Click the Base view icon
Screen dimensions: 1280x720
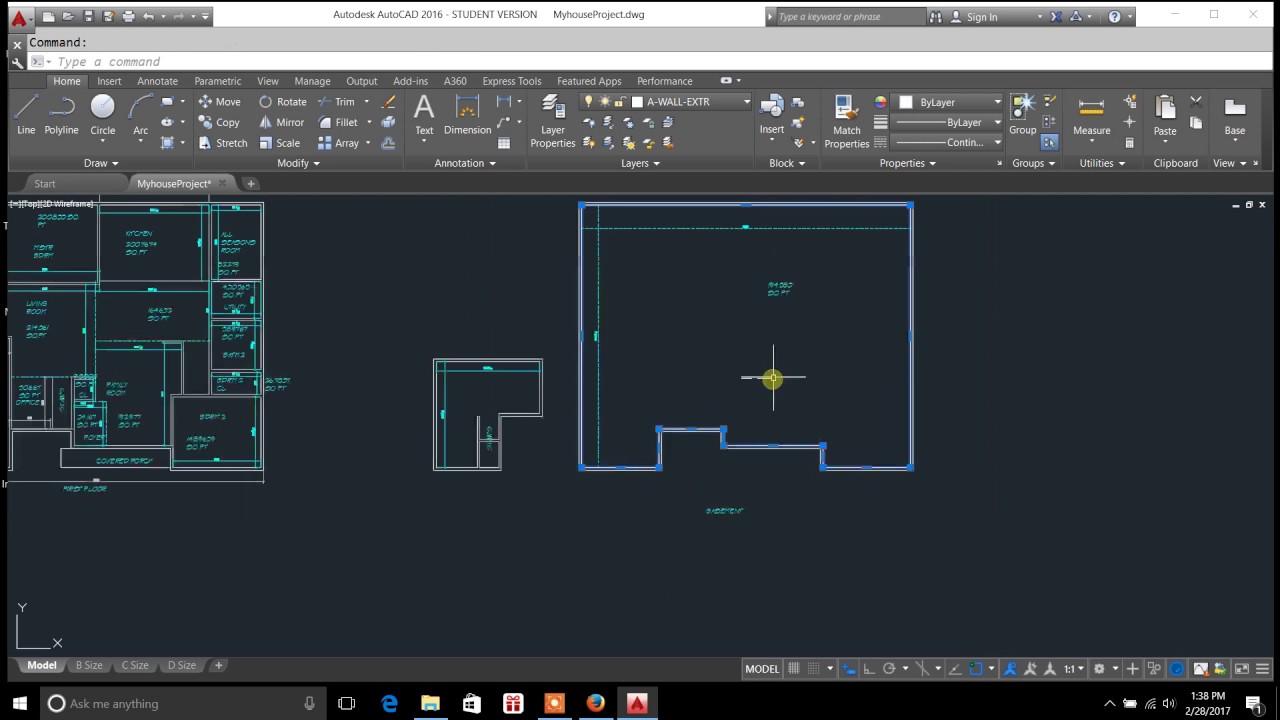coord(1235,114)
